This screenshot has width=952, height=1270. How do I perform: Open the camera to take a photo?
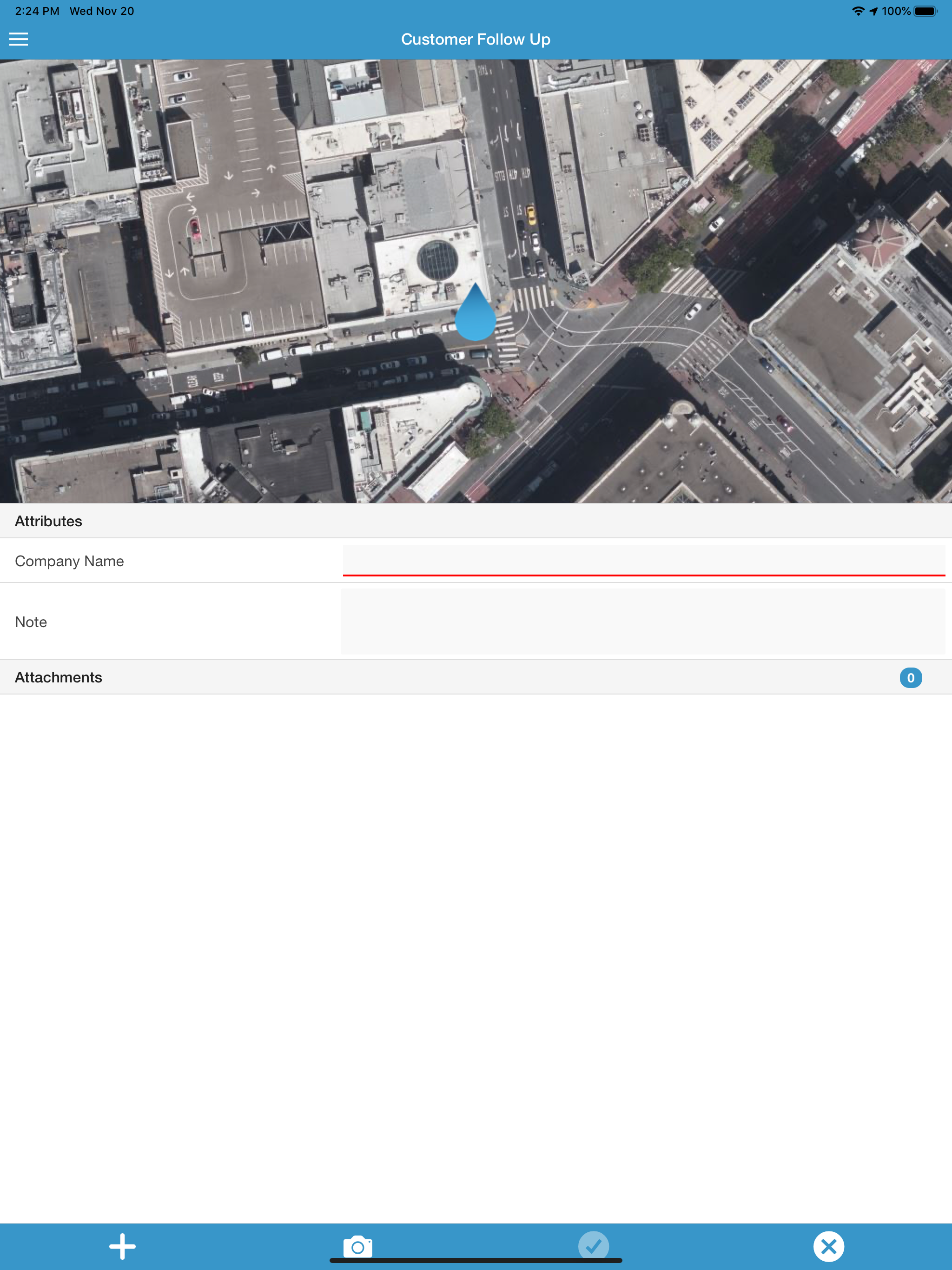point(358,1246)
